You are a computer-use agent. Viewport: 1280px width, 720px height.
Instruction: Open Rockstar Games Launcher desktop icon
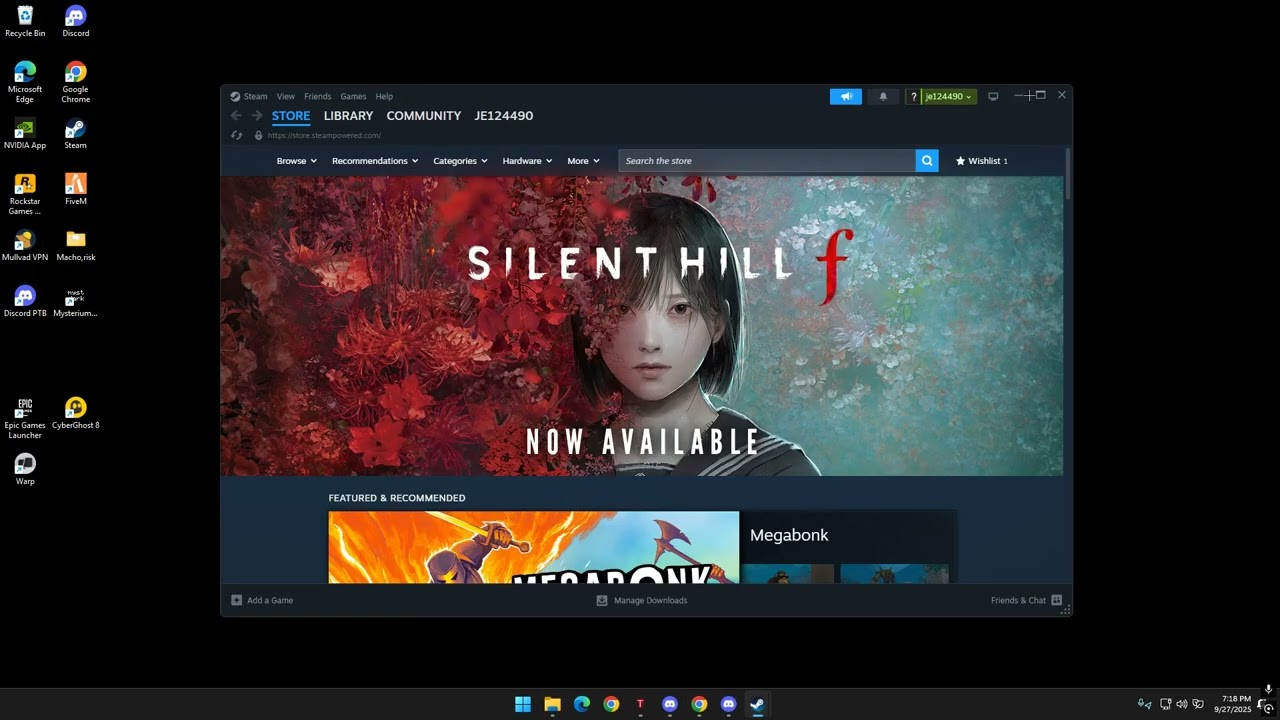(x=25, y=193)
